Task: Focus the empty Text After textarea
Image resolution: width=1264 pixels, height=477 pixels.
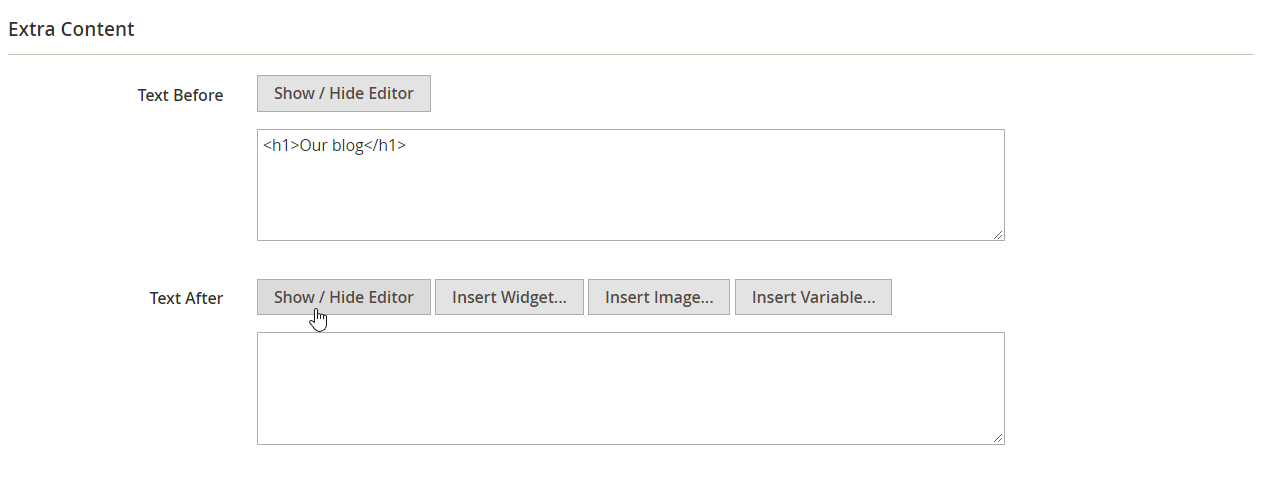Action: pos(630,388)
